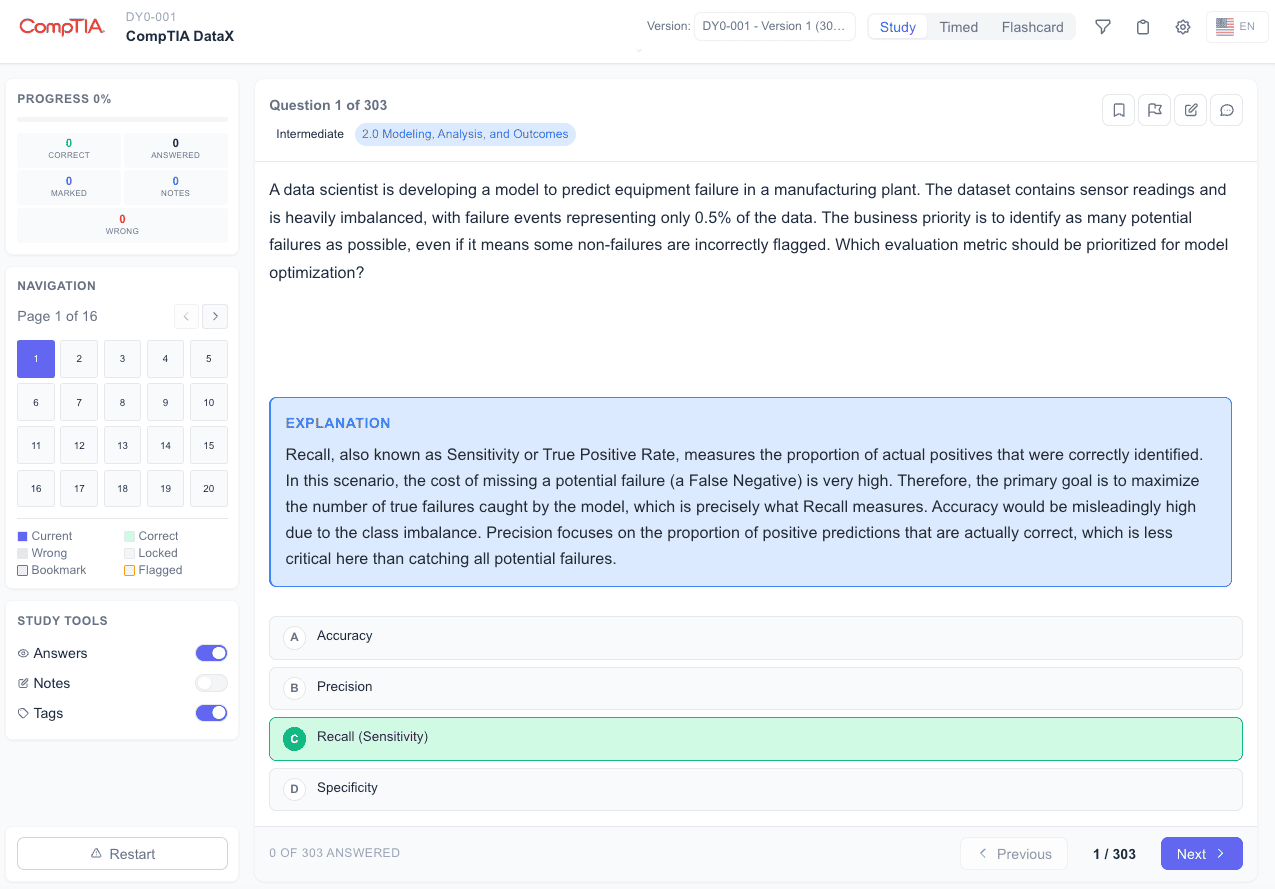Click the clipboard icon in the header
Image resolution: width=1275 pixels, height=889 pixels.
[1143, 27]
